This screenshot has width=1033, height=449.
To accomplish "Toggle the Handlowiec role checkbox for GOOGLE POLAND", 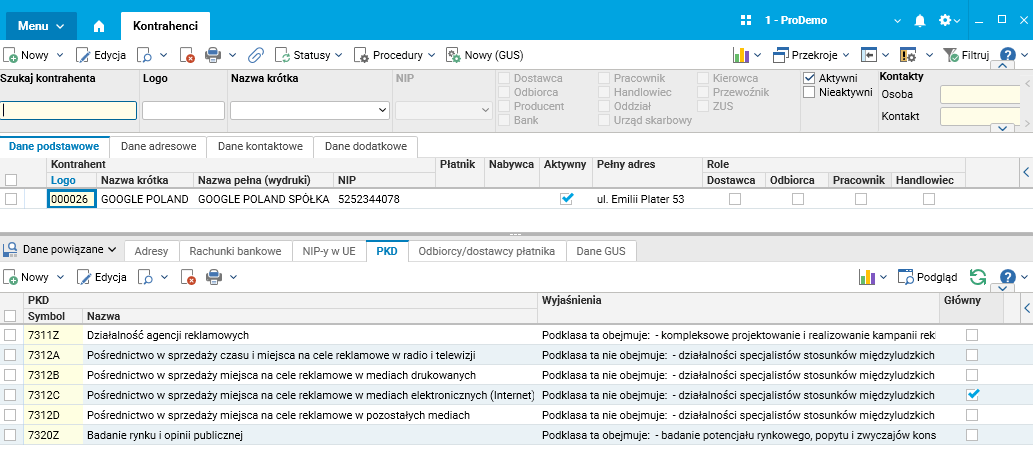I will pyautogui.click(x=929, y=199).
